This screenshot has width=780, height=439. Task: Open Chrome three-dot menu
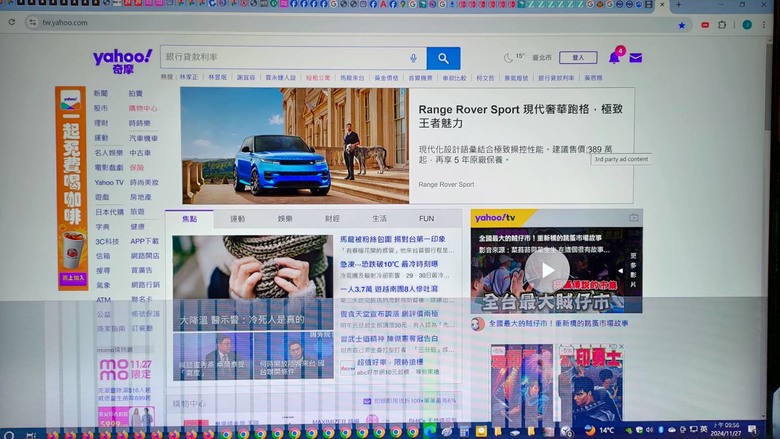tap(764, 24)
